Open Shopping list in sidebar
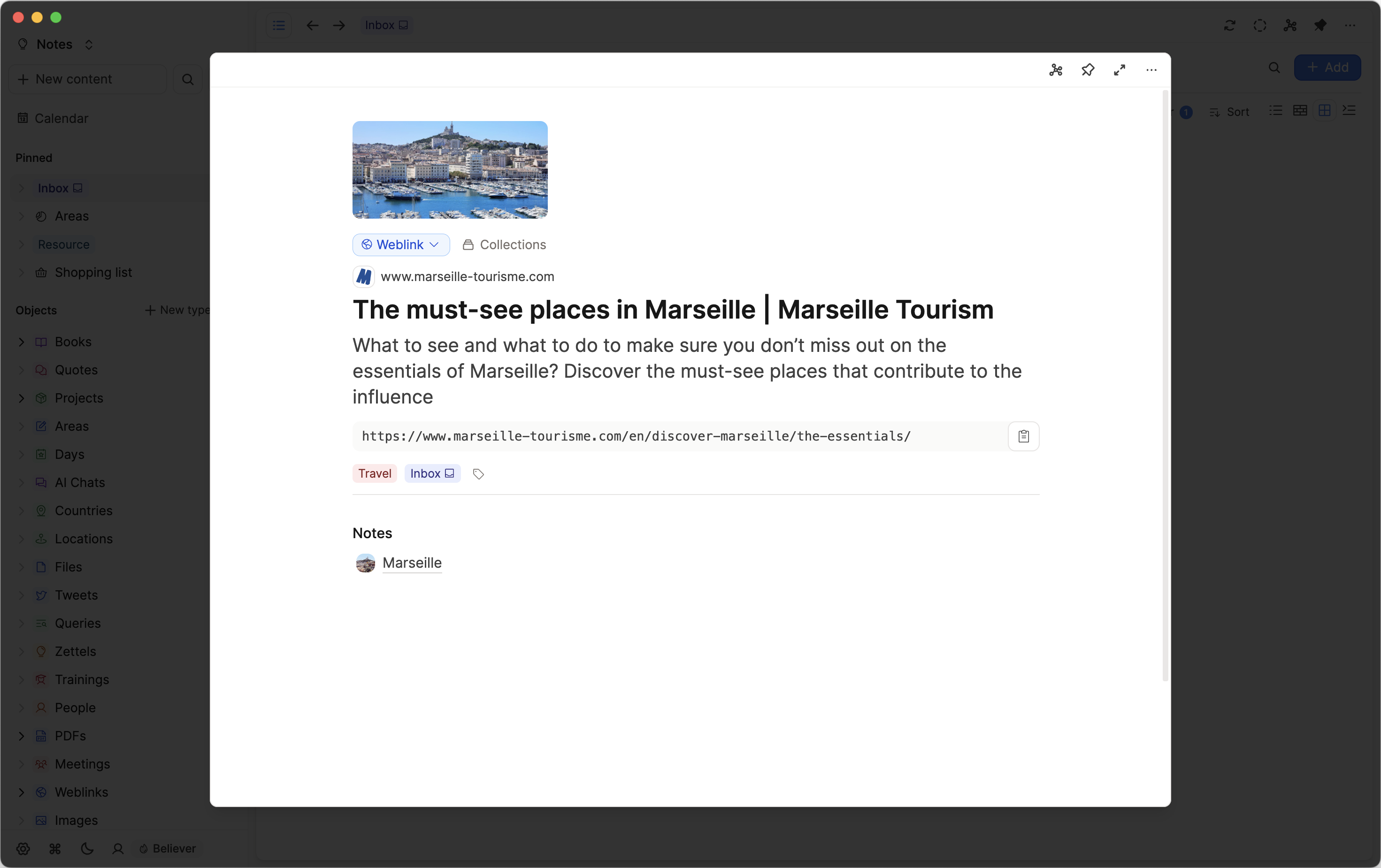 [84, 272]
